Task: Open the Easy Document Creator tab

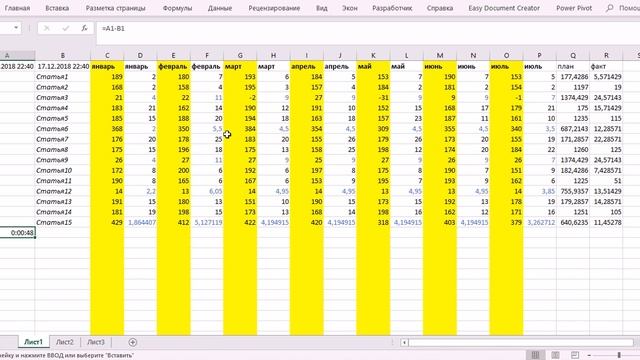Action: pyautogui.click(x=504, y=8)
